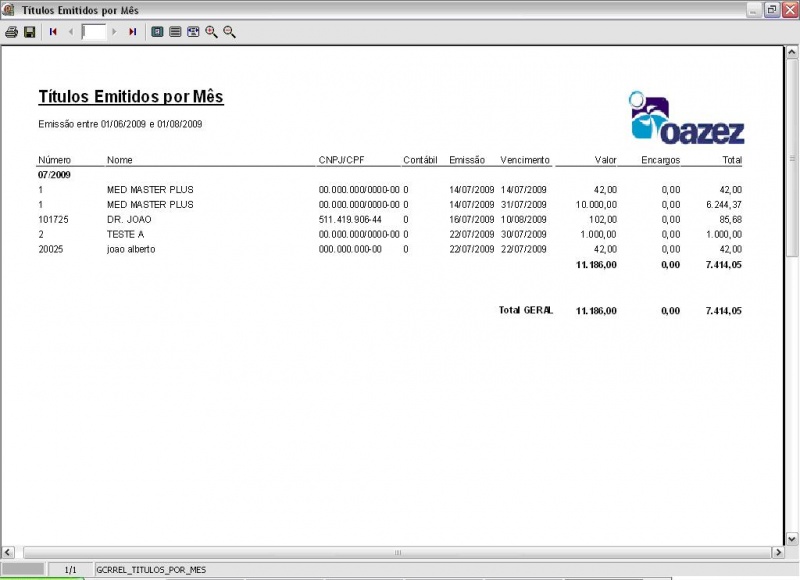Go to the next page
Image resolution: width=800 pixels, height=580 pixels.
point(114,32)
